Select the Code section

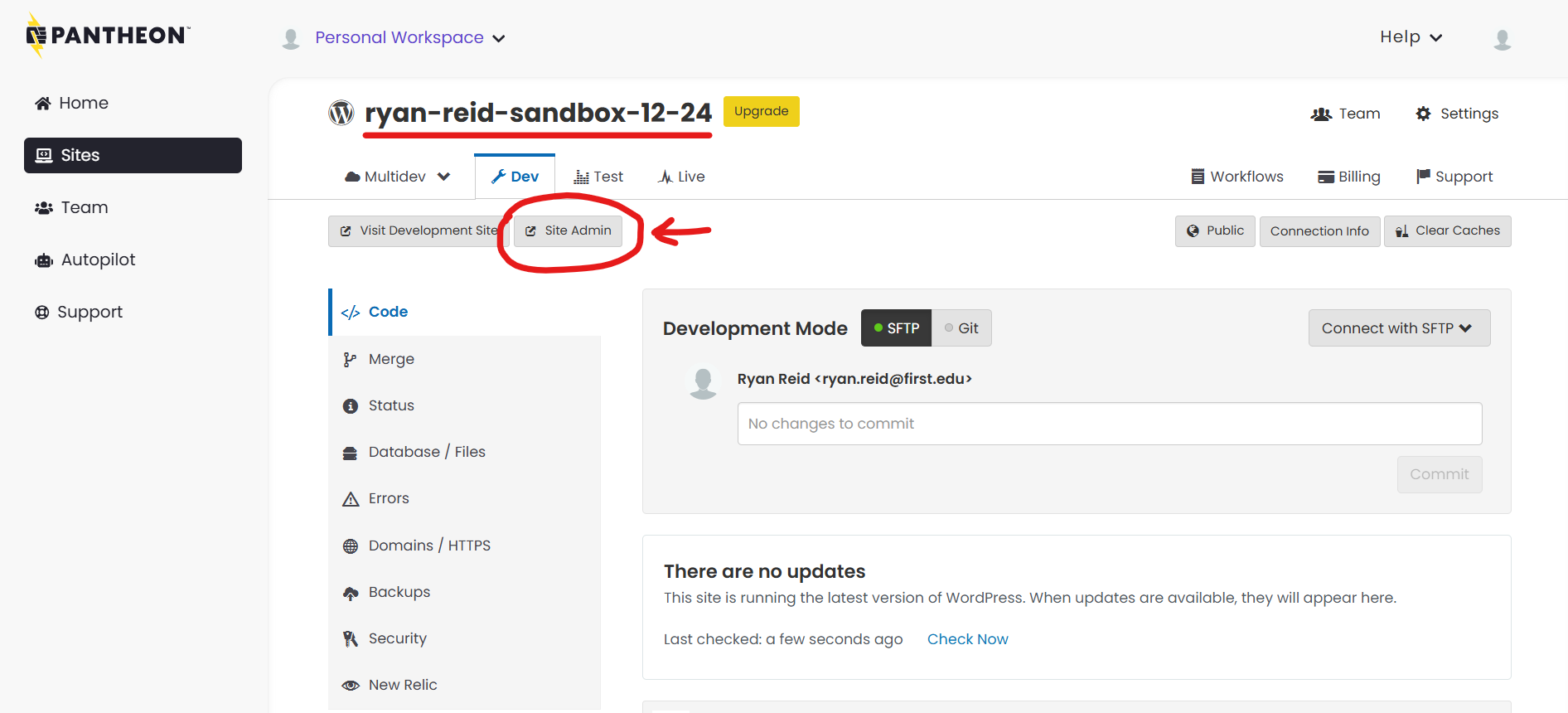click(465, 312)
